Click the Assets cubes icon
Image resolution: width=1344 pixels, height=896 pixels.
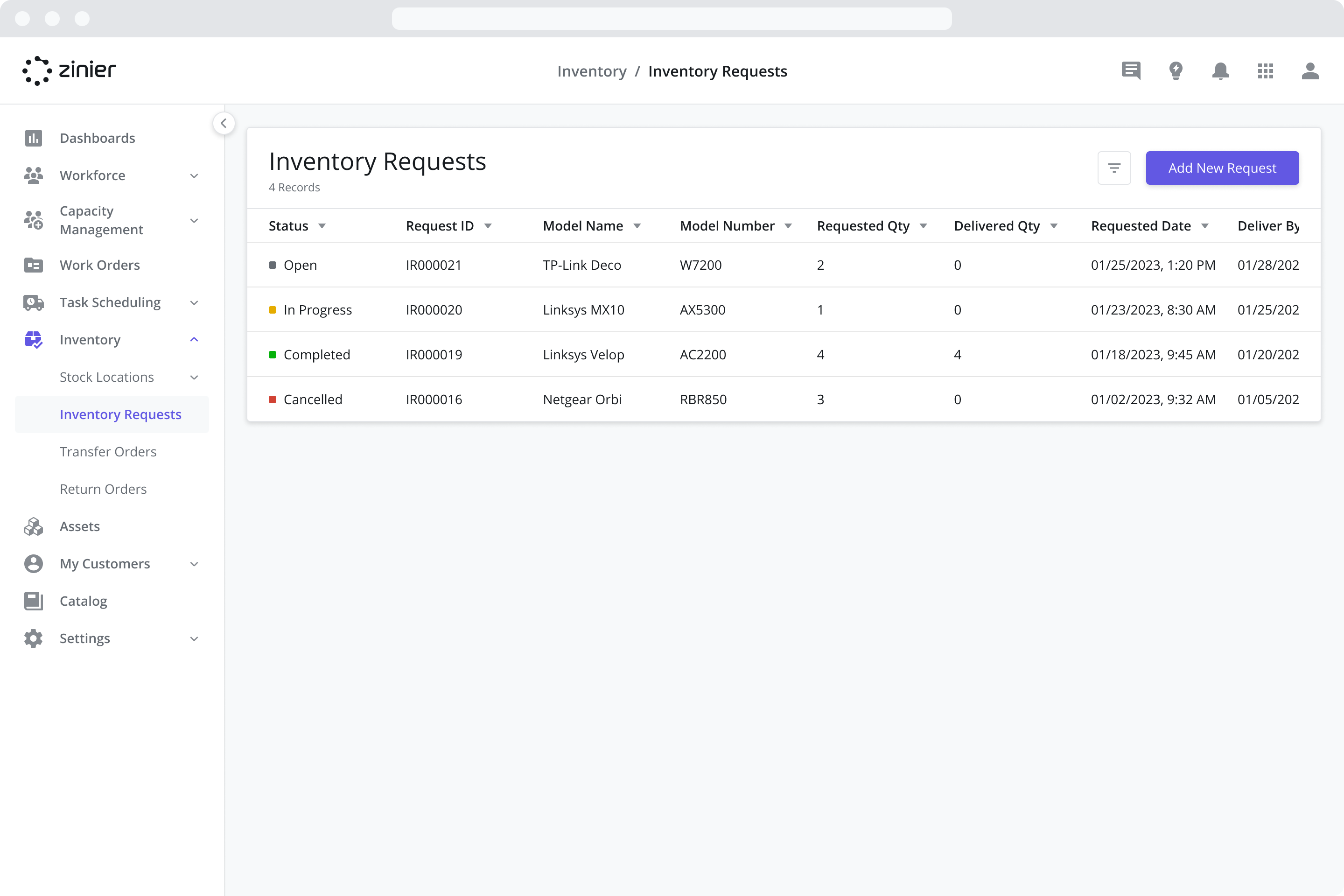[33, 526]
